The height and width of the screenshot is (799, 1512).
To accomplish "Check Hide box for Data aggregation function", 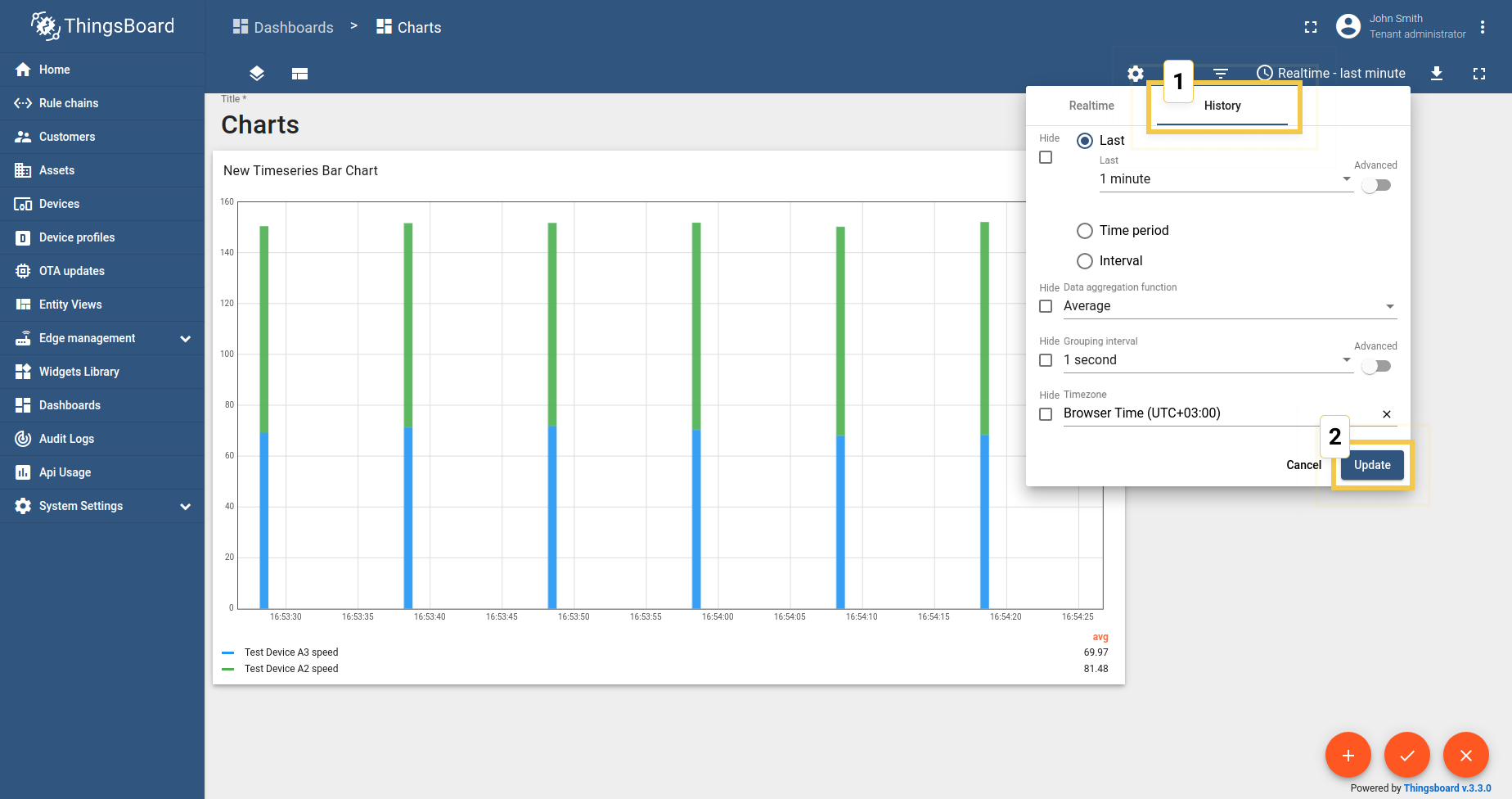I will click(1046, 306).
